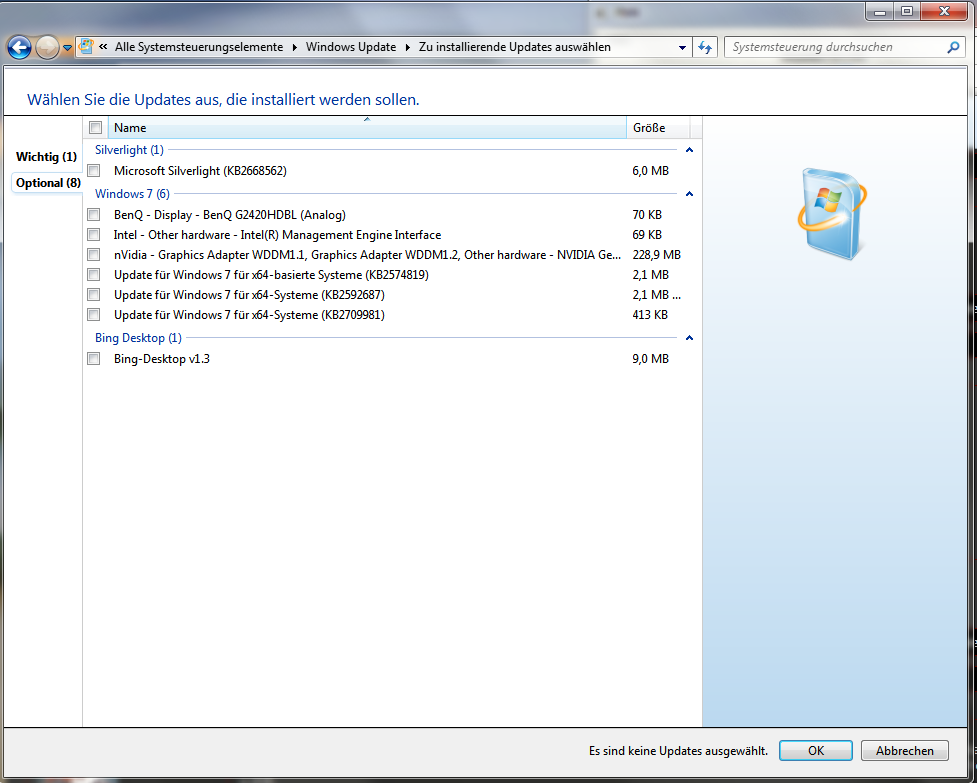Click the Forward navigation arrow button

[46, 47]
